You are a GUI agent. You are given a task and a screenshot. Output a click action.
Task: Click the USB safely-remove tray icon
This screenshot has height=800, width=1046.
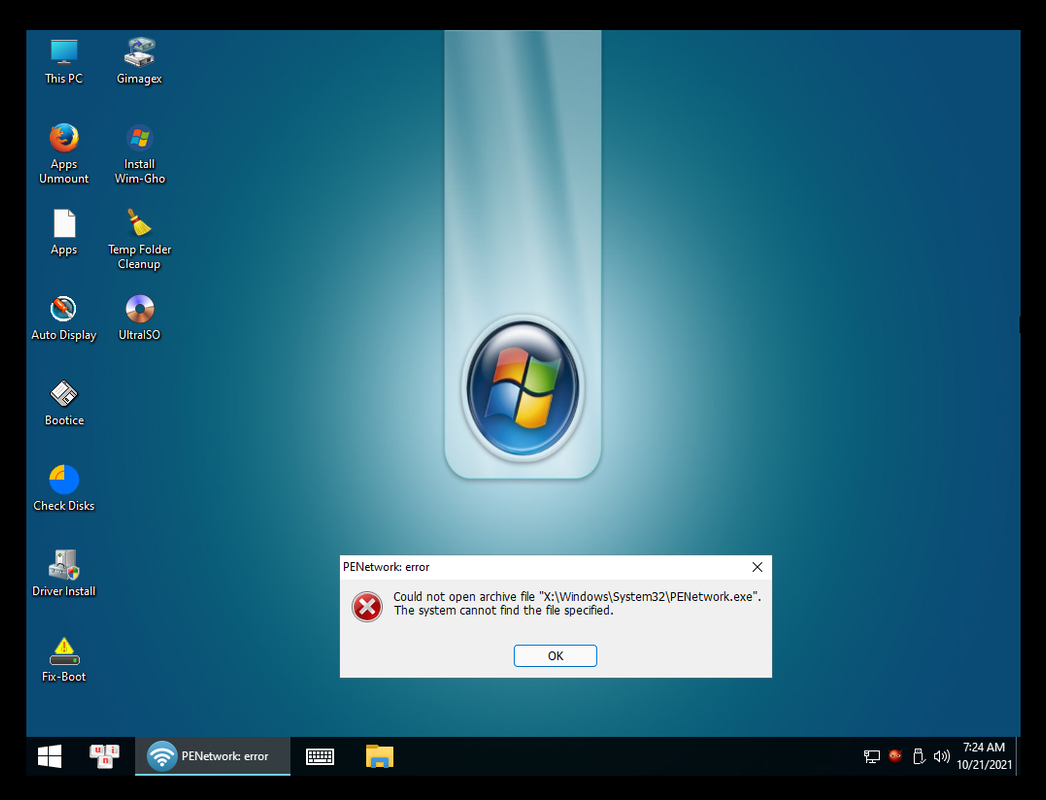919,756
